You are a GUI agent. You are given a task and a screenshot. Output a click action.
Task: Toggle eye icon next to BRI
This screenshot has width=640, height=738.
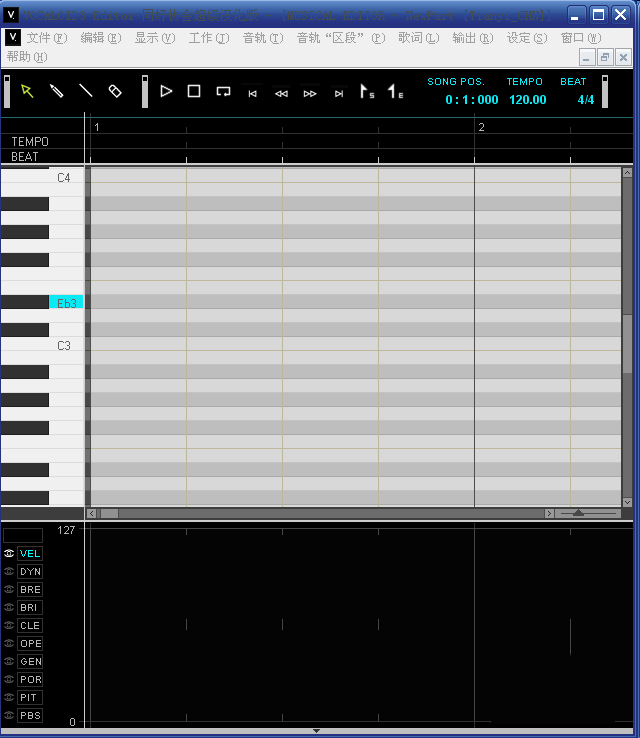pyautogui.click(x=9, y=608)
